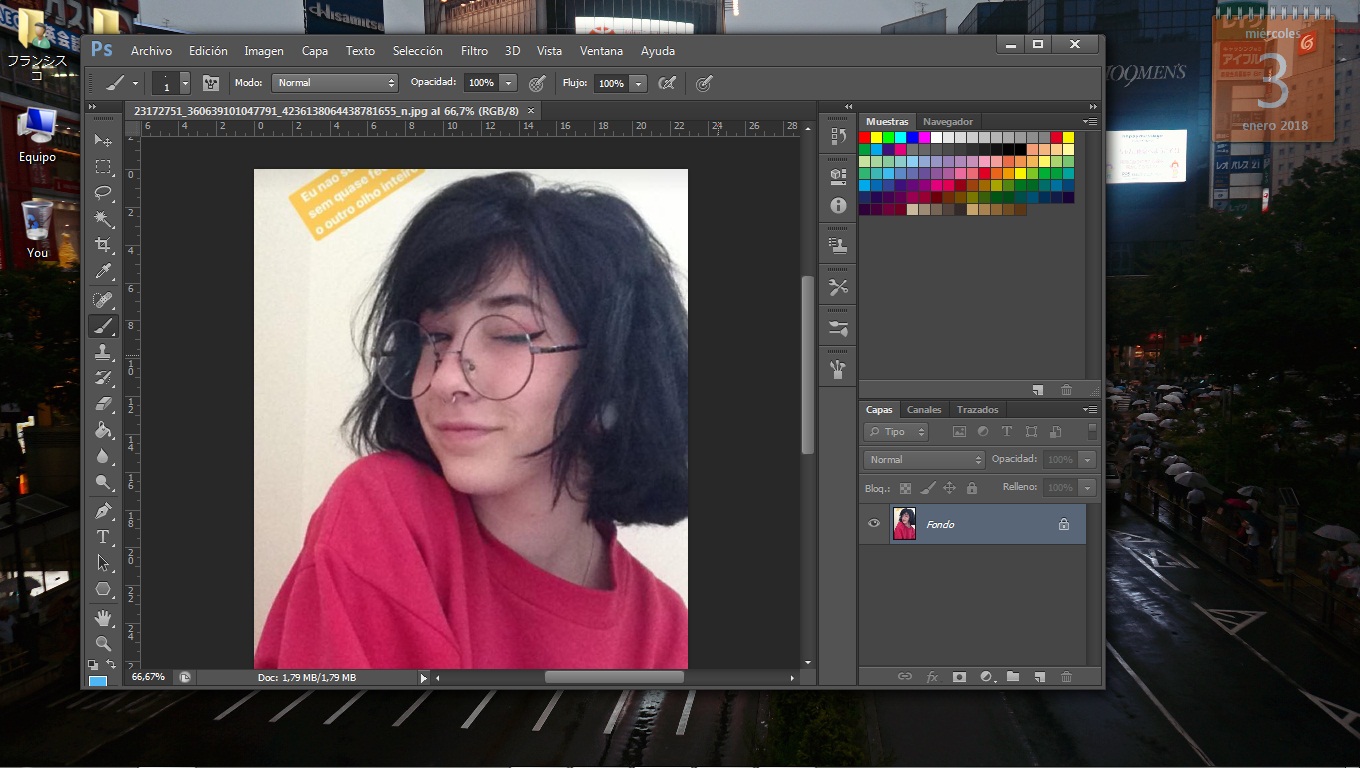Open the Tool Presets panel icon
The height and width of the screenshot is (768, 1360).
pyautogui.click(x=838, y=287)
